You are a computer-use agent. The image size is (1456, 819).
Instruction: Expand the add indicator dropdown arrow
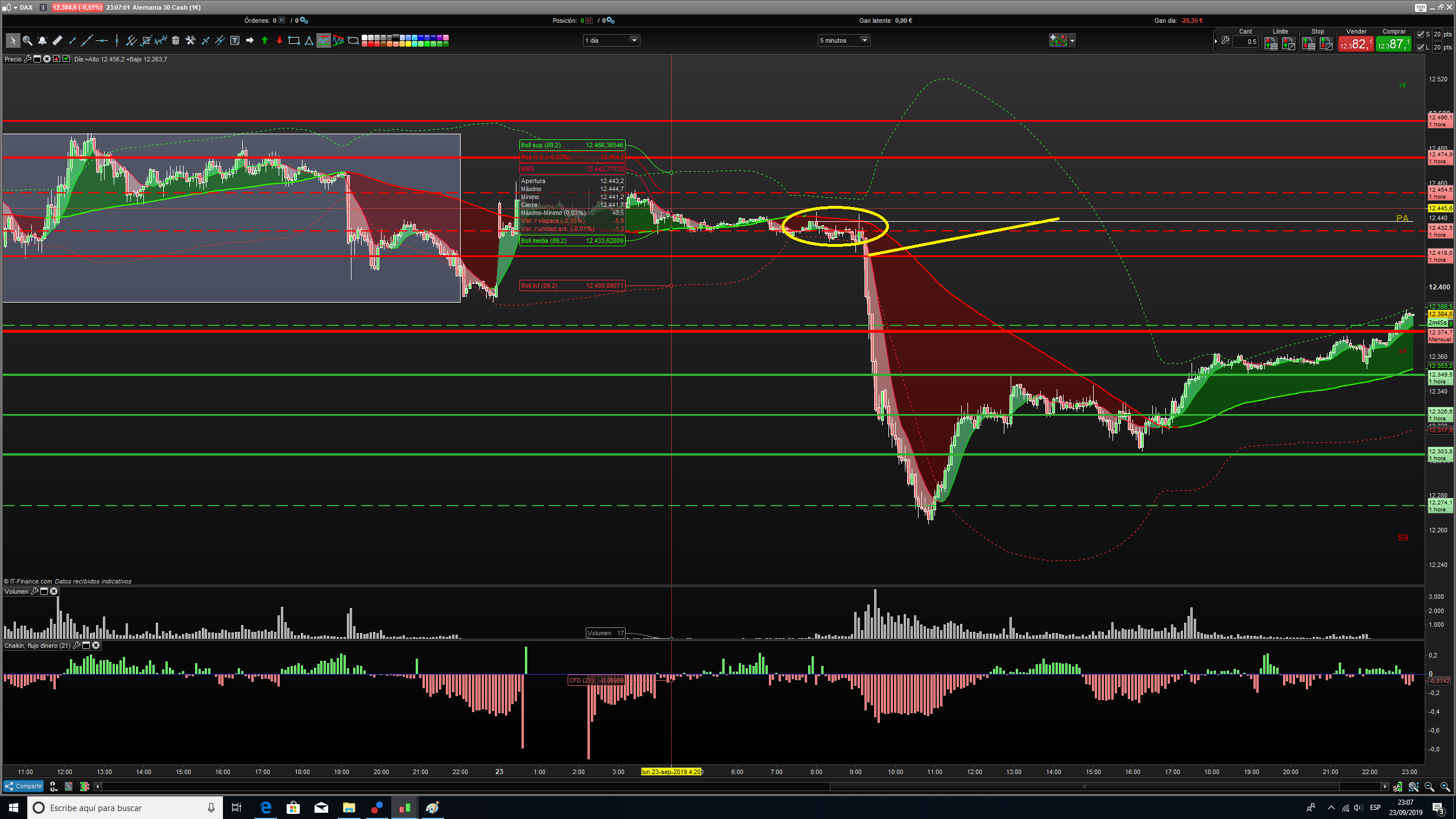pos(1072,40)
